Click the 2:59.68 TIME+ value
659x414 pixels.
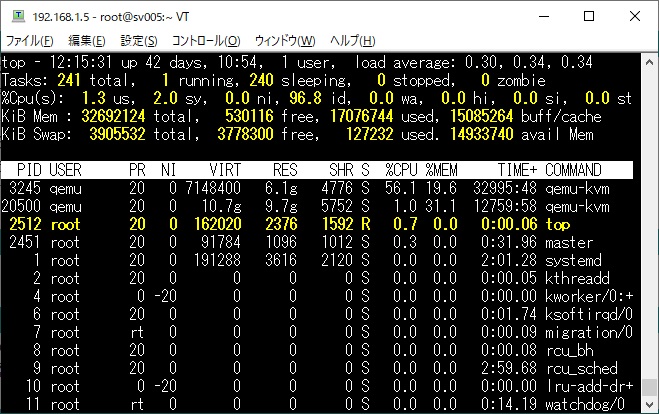tap(509, 369)
